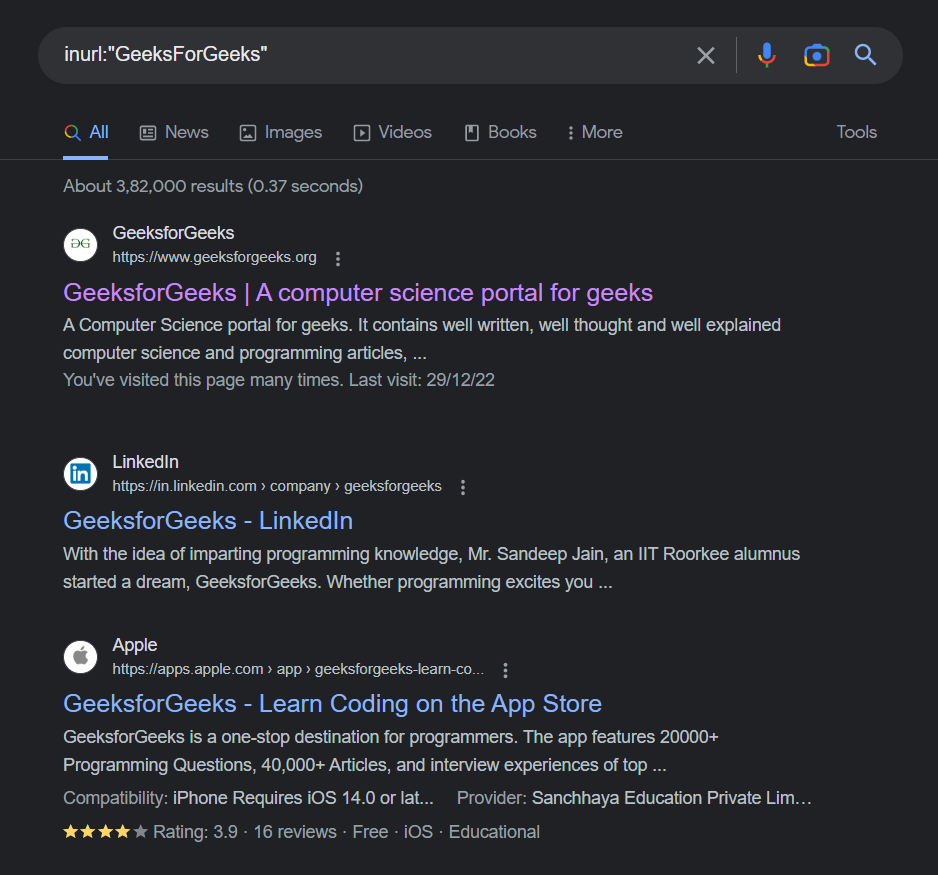The image size is (938, 875).
Task: Click the LinkedIn favicon in results
Action: click(x=80, y=474)
